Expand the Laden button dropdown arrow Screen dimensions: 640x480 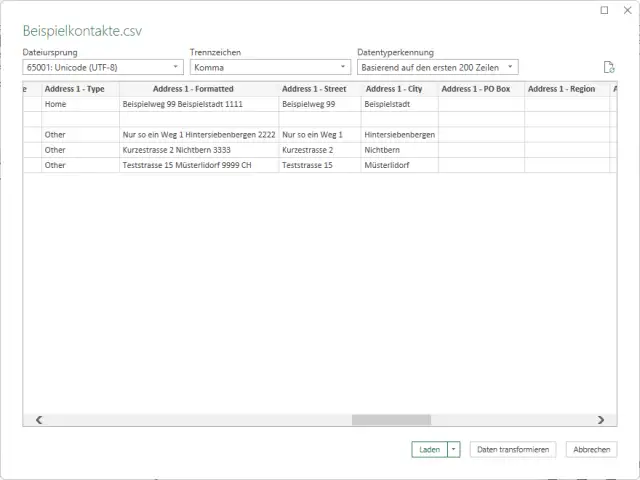coord(454,450)
